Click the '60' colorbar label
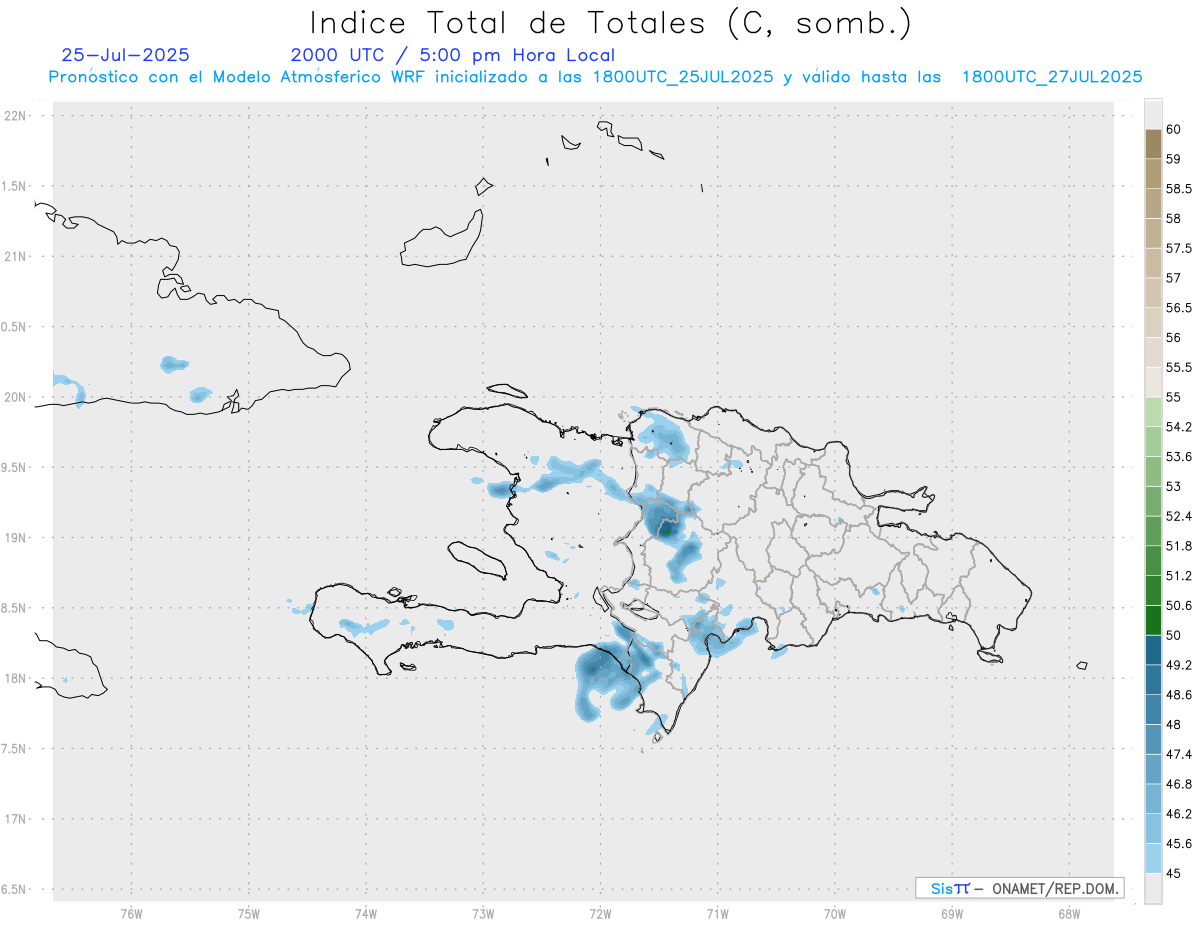 coord(1174,129)
